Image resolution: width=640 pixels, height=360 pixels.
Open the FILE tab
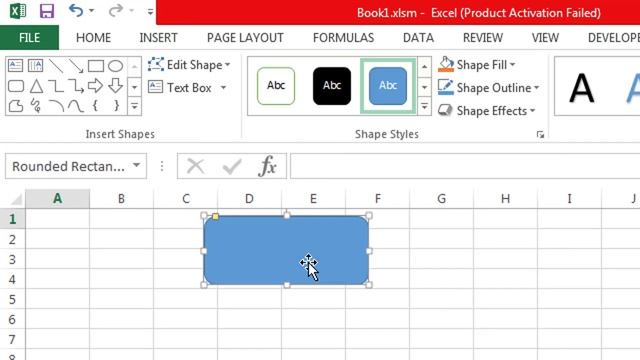click(x=29, y=38)
